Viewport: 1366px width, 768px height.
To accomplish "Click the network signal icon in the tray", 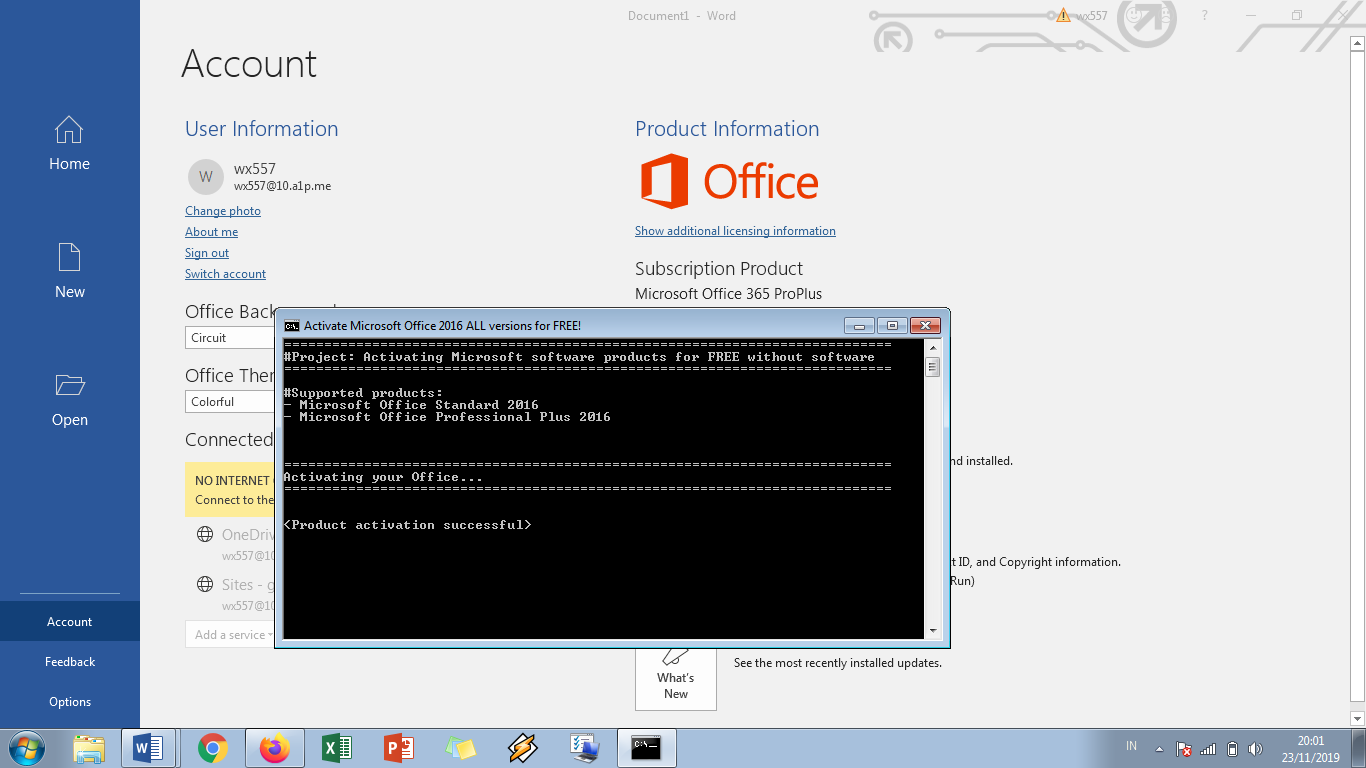I will click(x=1207, y=748).
